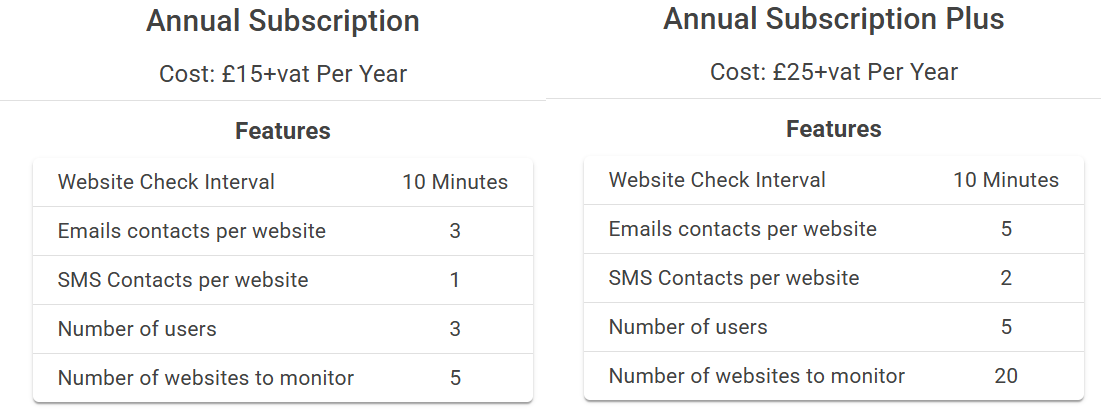Click the SMS contacts value 2
The height and width of the screenshot is (417, 1101).
pos(1006,278)
